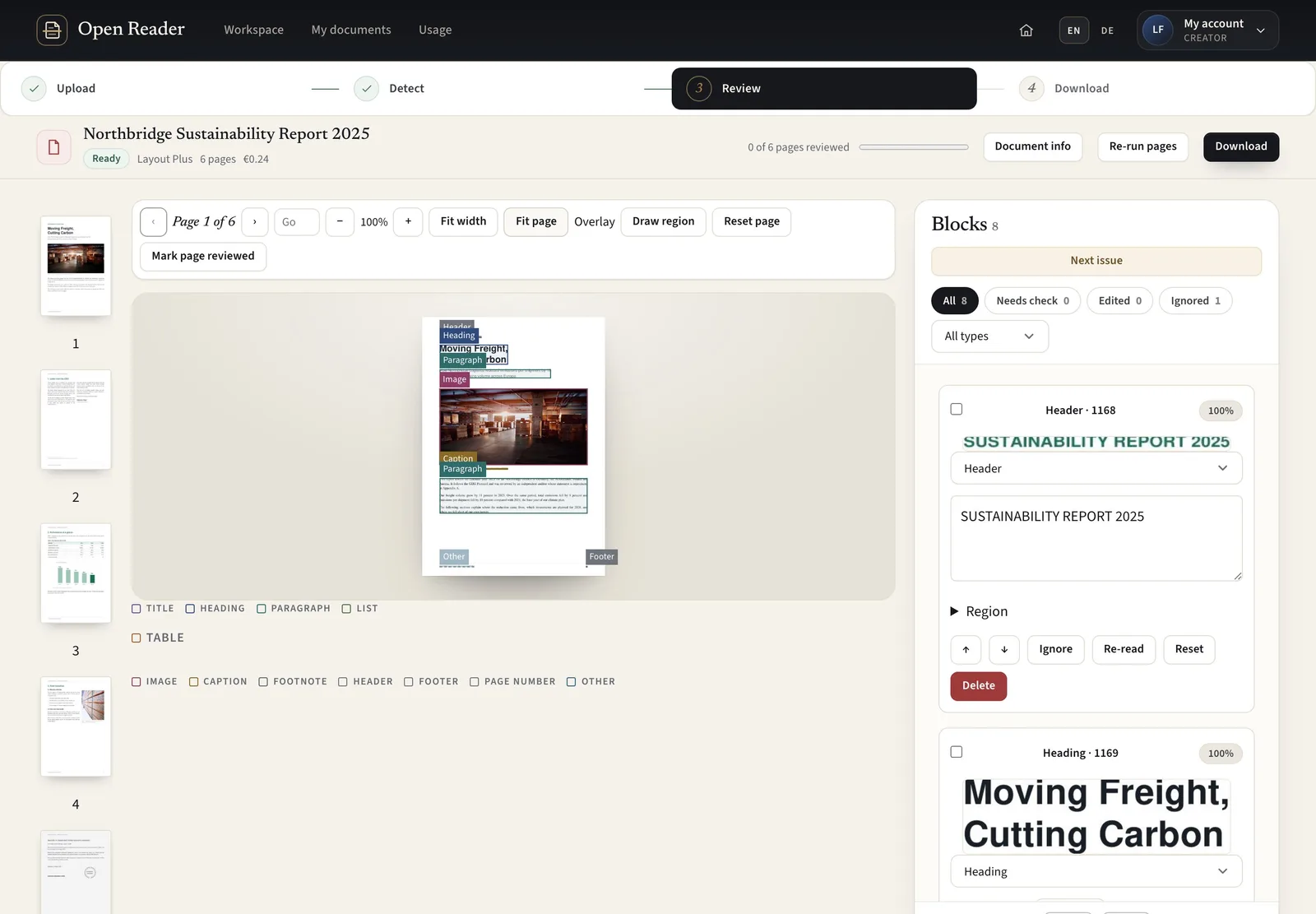
Task: Go to the home icon
Action: [x=1026, y=30]
